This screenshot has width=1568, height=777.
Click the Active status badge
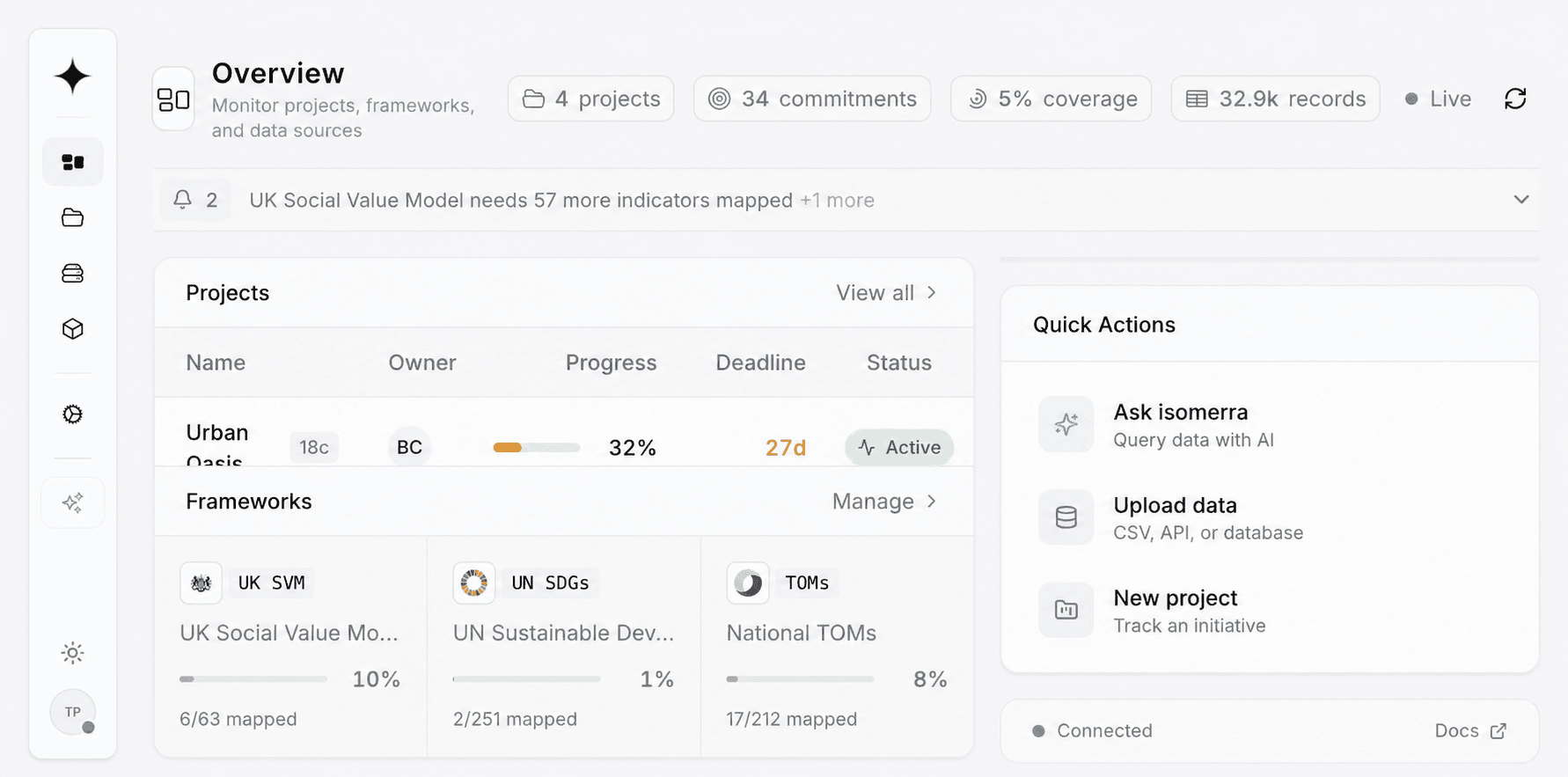[x=899, y=447]
